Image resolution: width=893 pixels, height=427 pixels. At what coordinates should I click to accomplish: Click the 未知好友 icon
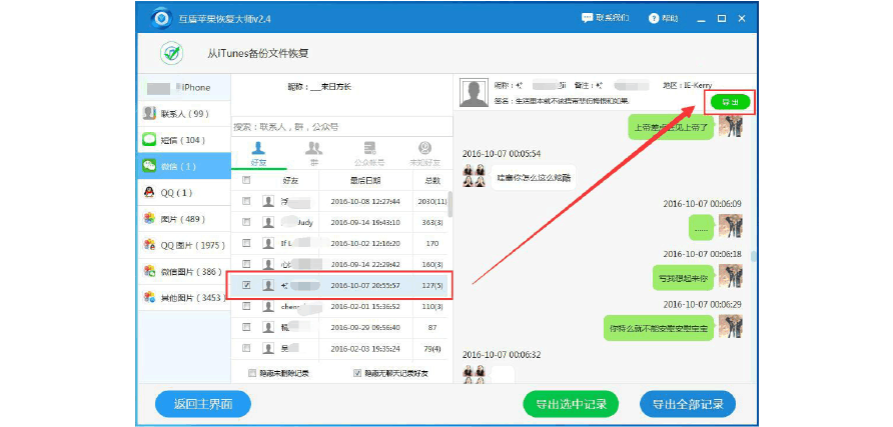point(425,148)
